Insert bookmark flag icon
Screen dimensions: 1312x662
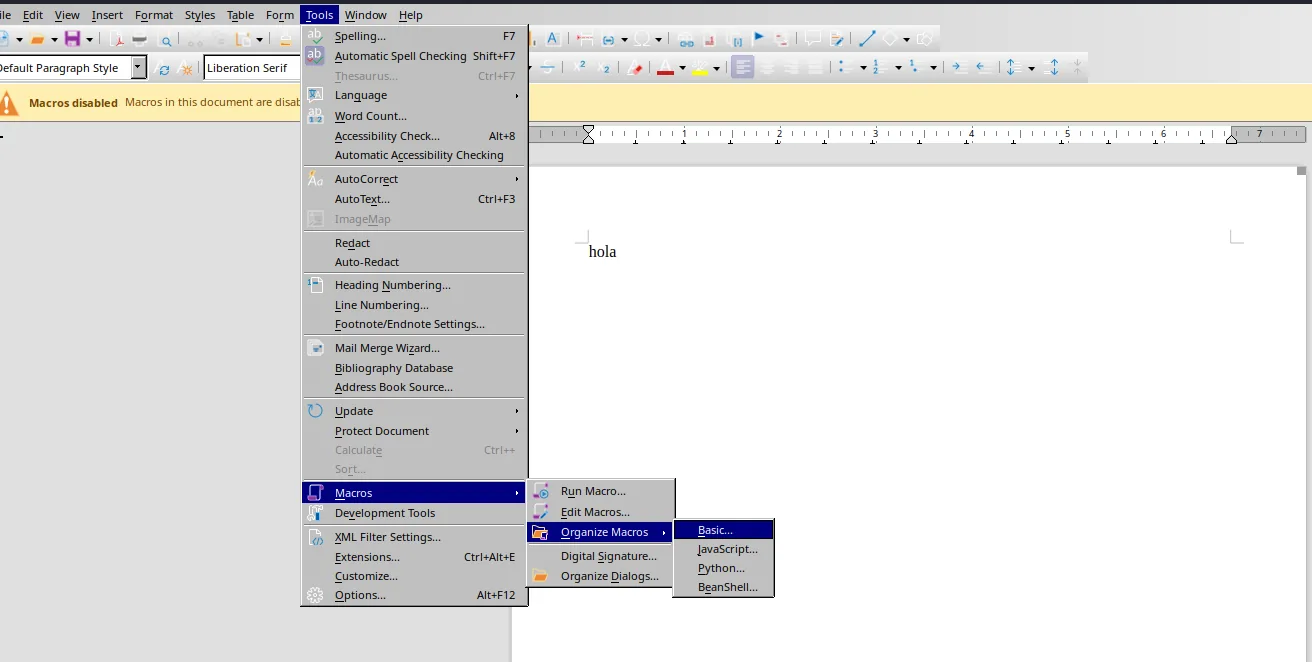[759, 38]
